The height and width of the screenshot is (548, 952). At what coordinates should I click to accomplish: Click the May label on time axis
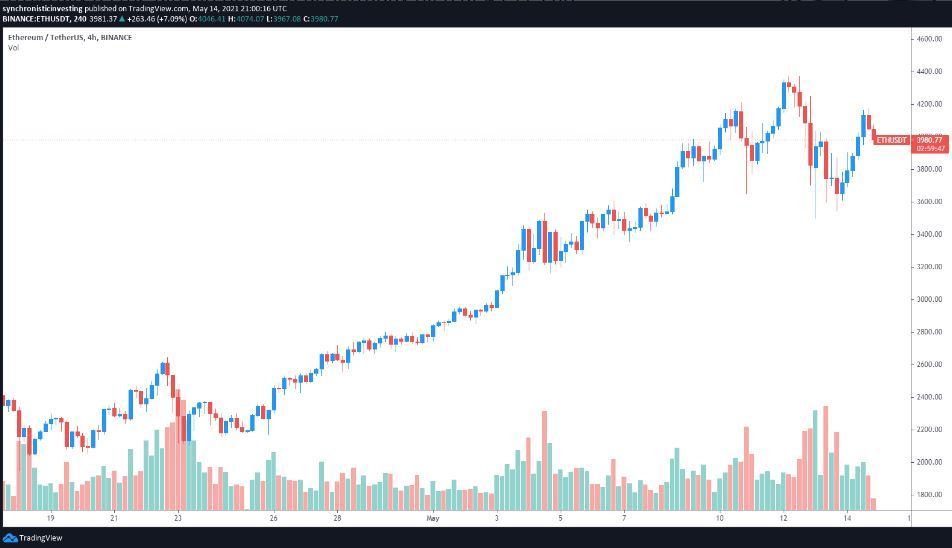(433, 519)
